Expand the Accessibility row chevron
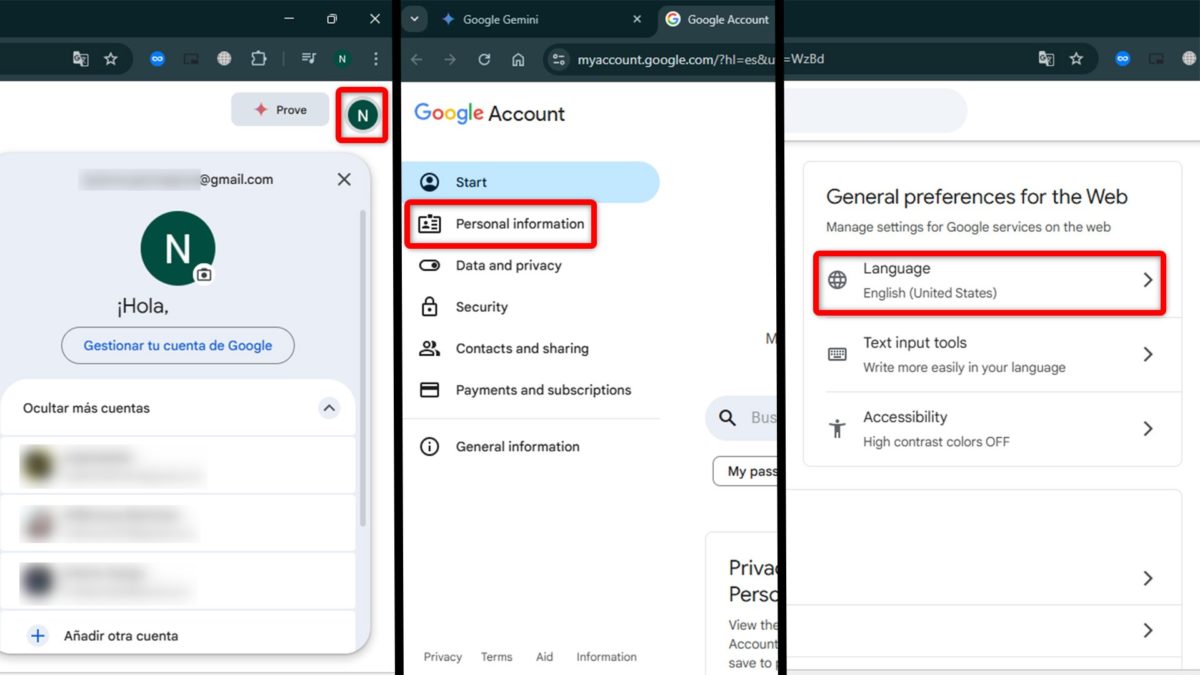The width and height of the screenshot is (1200, 675). click(x=1148, y=429)
